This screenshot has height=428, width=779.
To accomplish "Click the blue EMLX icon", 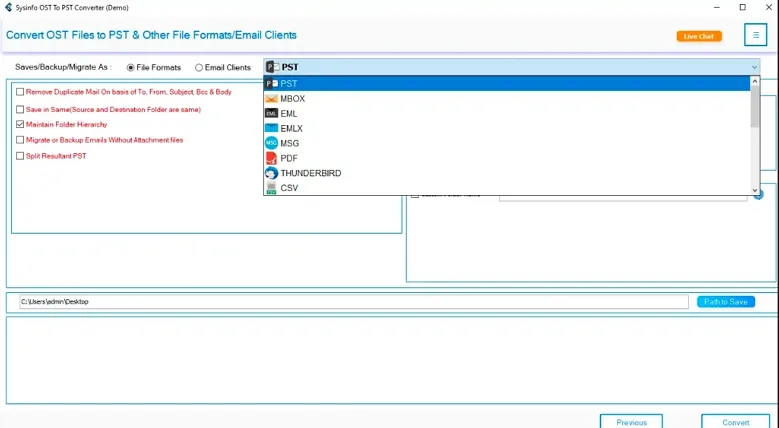I will [x=271, y=128].
